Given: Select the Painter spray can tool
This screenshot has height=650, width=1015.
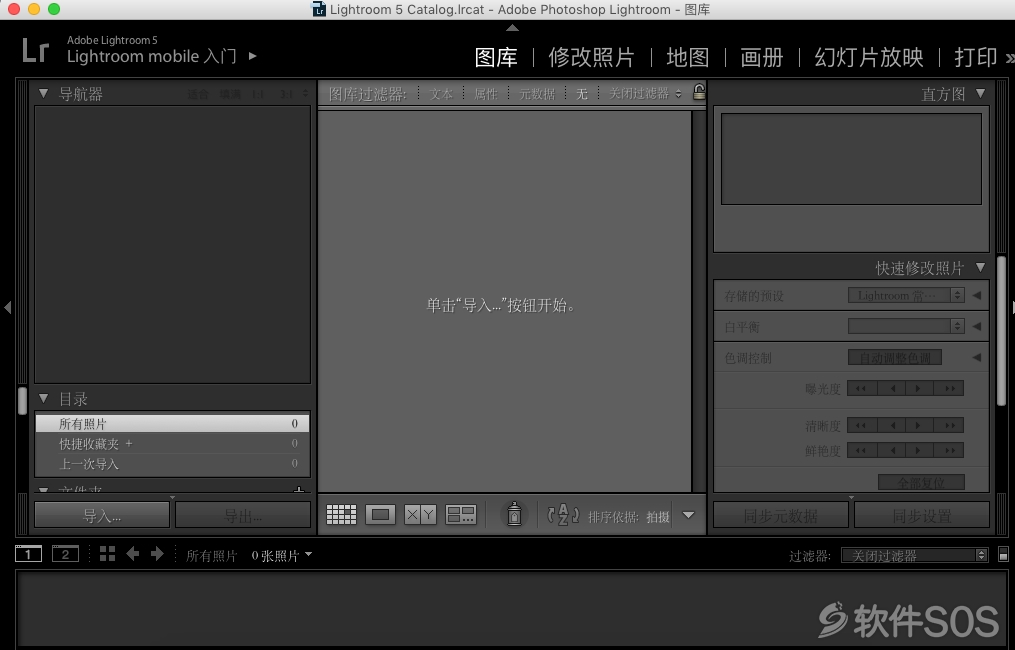Looking at the screenshot, I should click(x=514, y=515).
